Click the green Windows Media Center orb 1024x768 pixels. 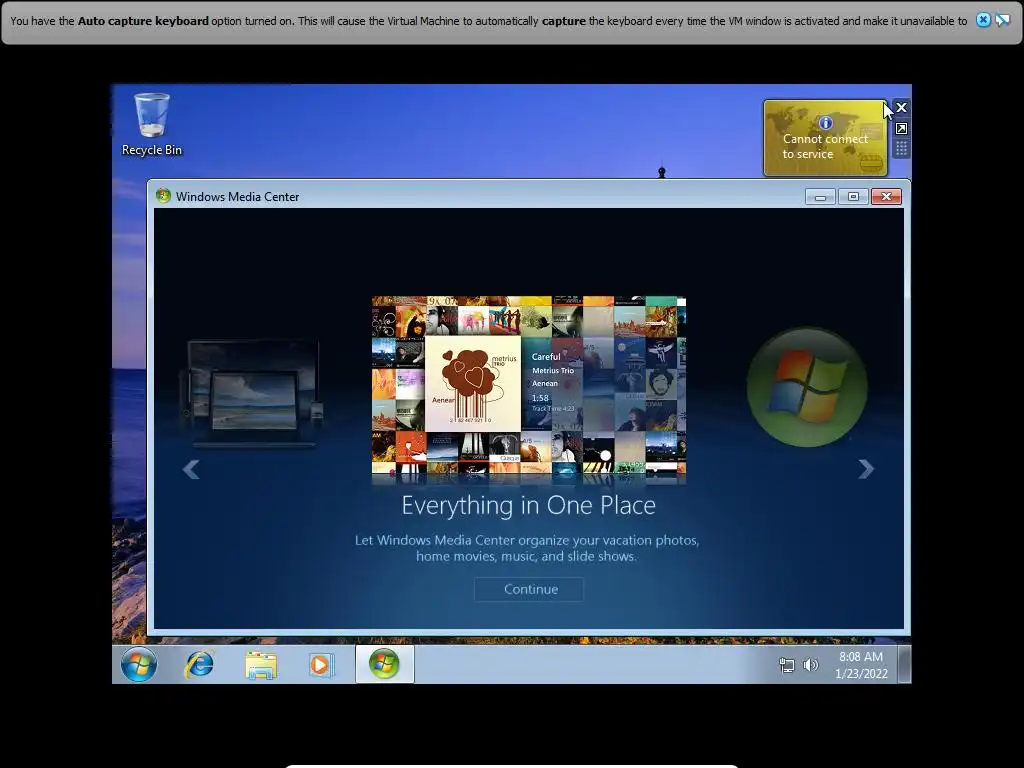tap(807, 387)
